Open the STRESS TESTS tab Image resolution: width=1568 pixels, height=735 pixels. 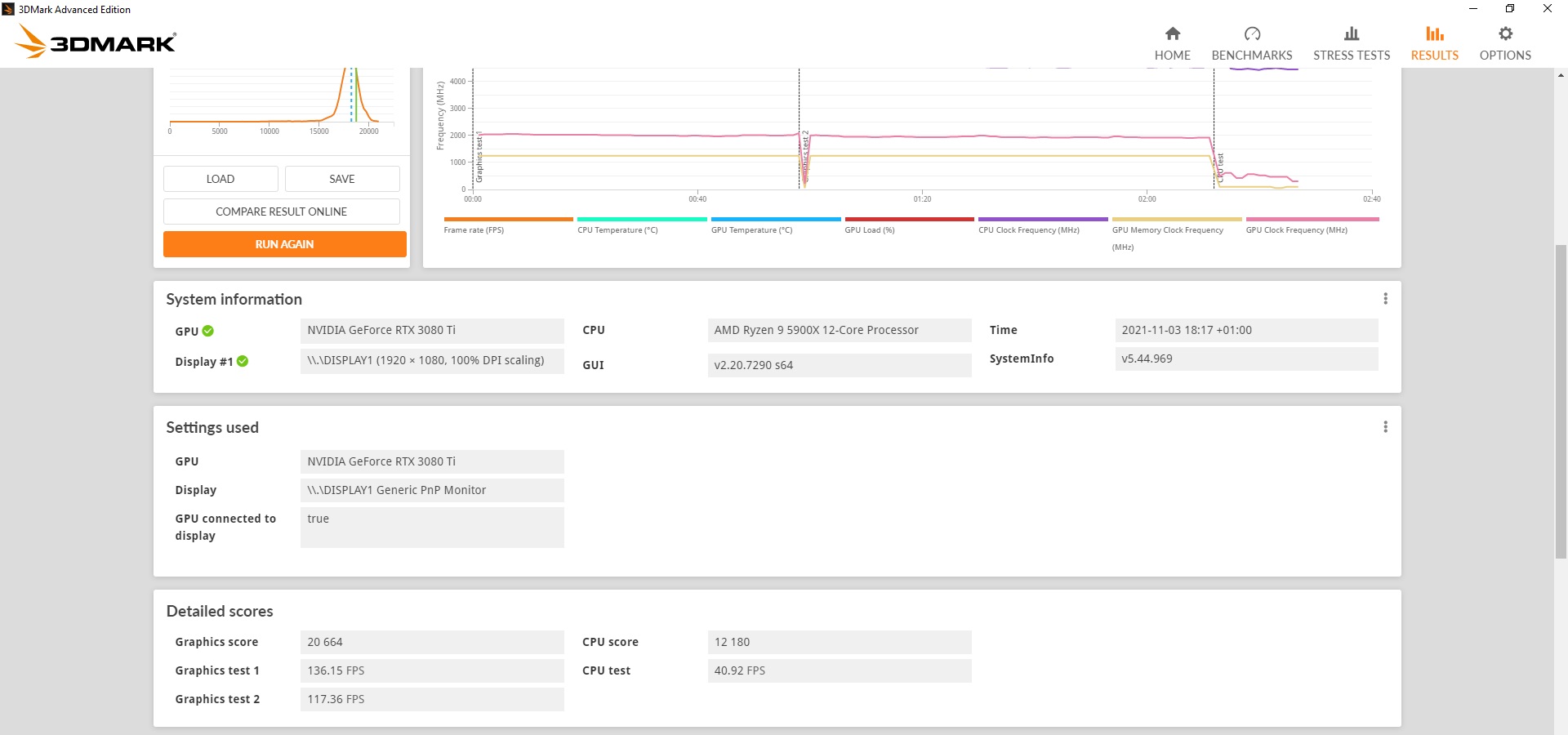pos(1352,42)
